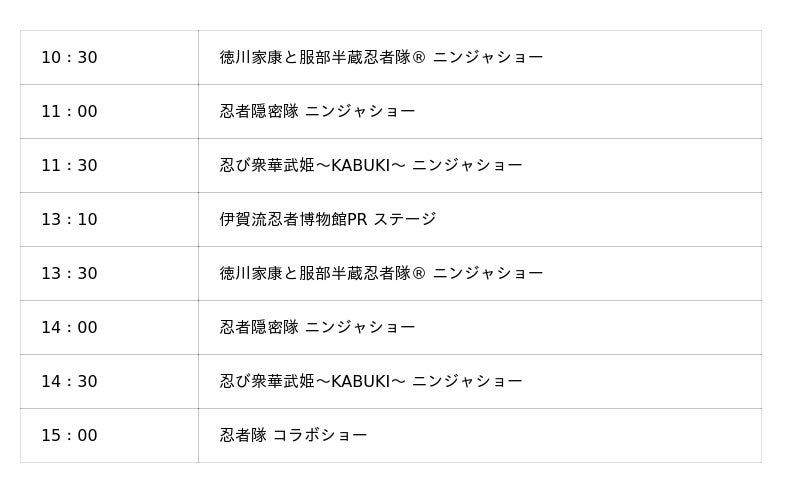Click the 10:30 time cell
800x493 pixels.
point(69,58)
